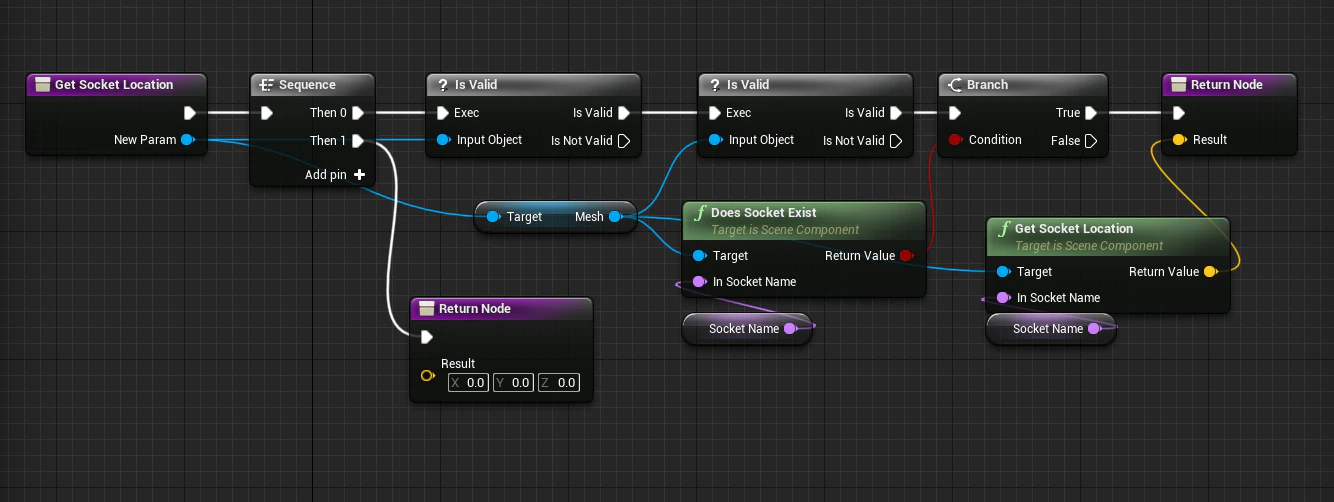
Task: Click the title icon of the Return Node with X Y Z fields
Action: pos(427,309)
